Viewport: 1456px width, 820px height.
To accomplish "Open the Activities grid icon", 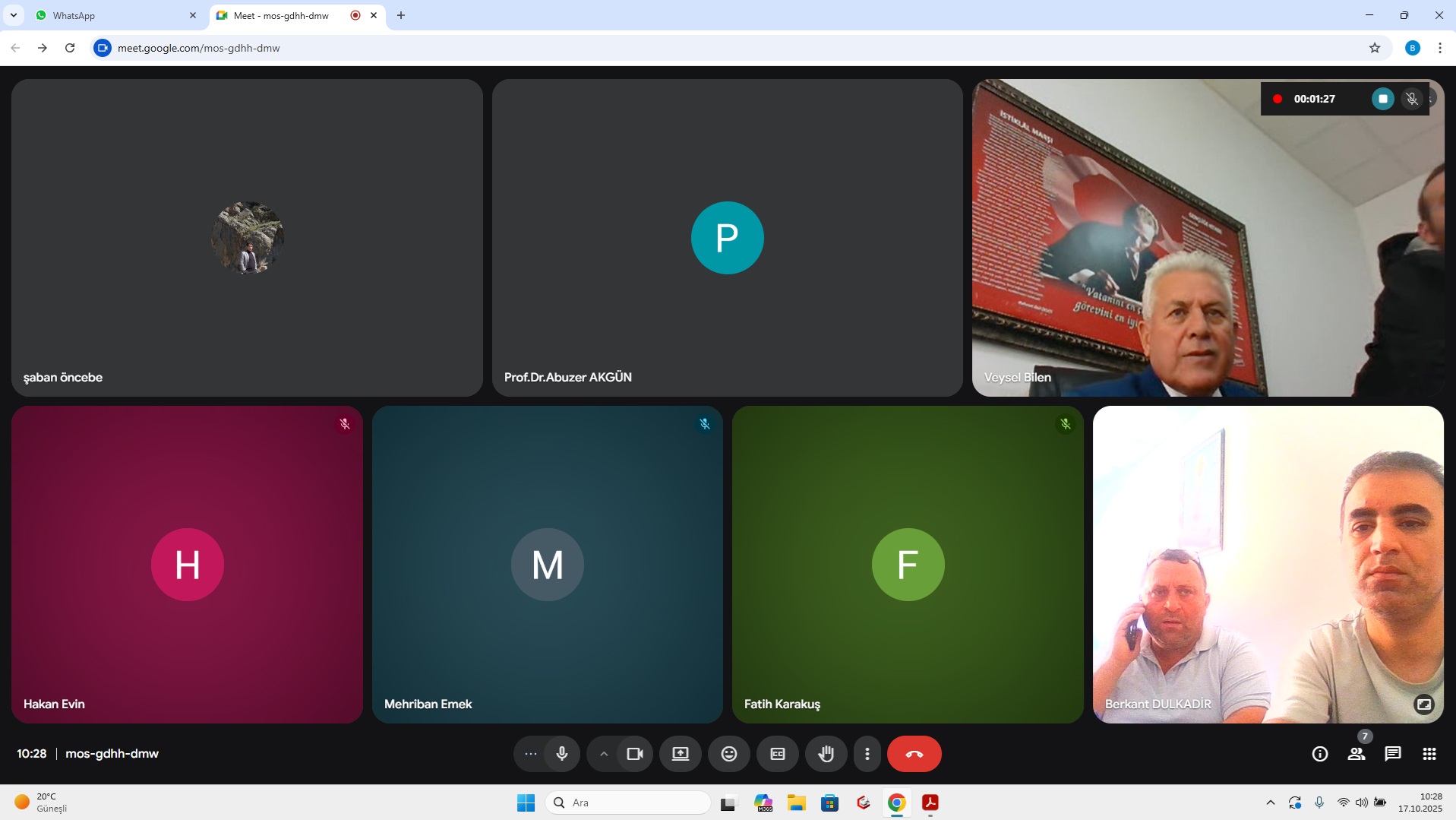I will [1429, 754].
